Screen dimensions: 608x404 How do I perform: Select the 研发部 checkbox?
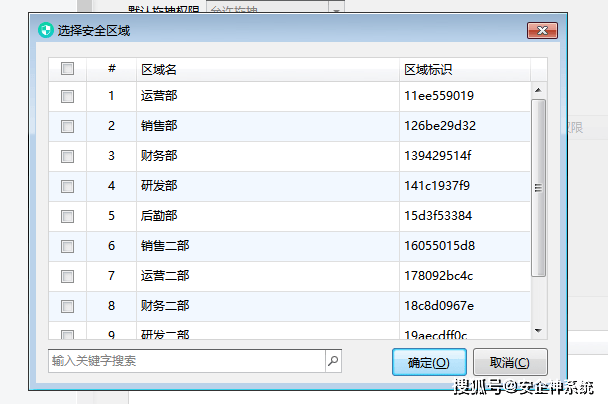[67, 186]
